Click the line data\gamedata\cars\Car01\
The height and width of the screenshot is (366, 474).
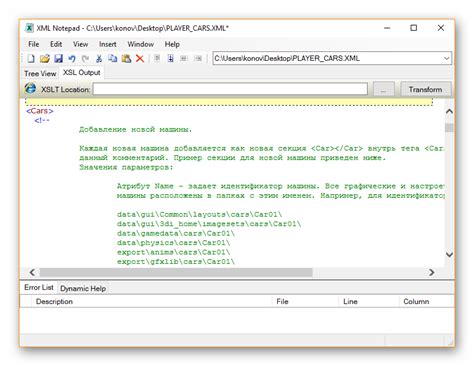point(176,233)
